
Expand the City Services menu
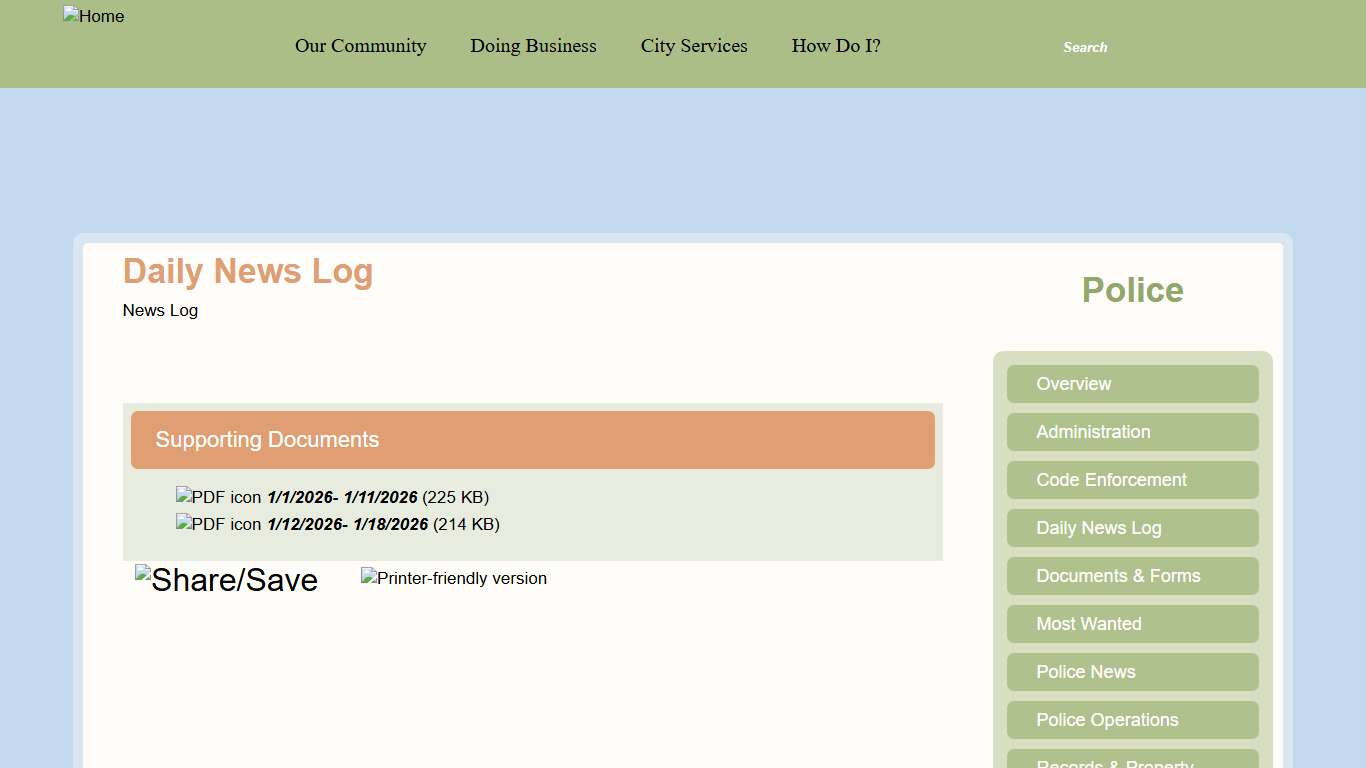[694, 46]
